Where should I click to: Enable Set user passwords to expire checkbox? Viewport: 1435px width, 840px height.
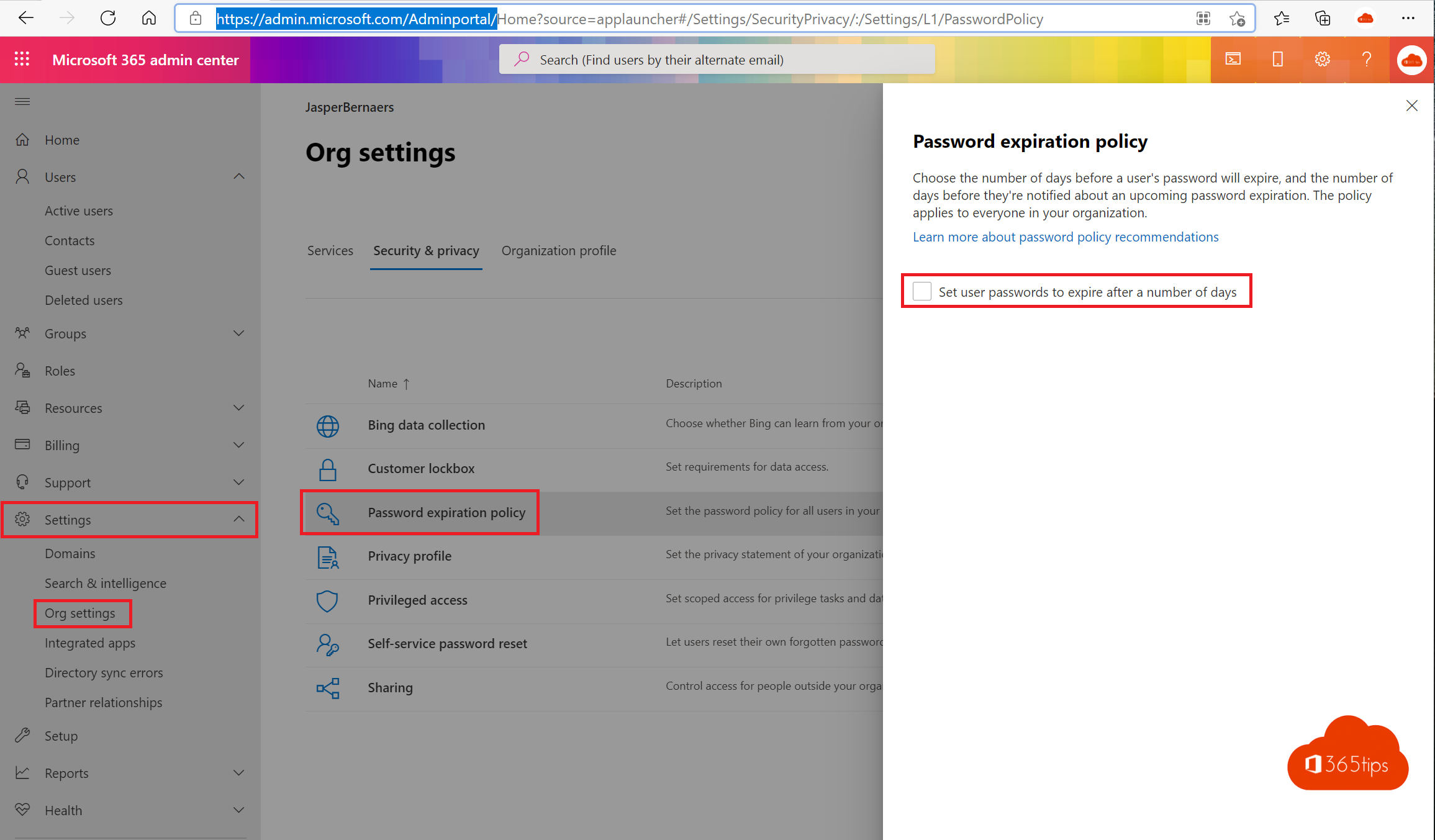(x=922, y=292)
